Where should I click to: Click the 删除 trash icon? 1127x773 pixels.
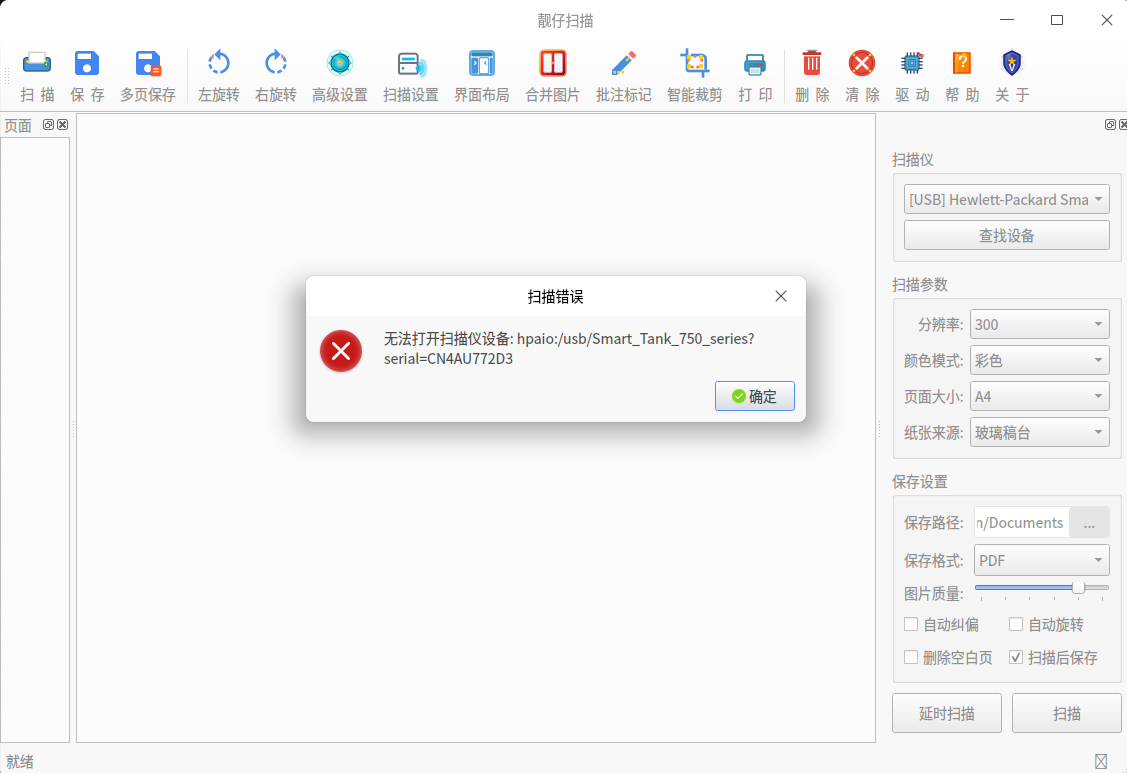[x=812, y=63]
